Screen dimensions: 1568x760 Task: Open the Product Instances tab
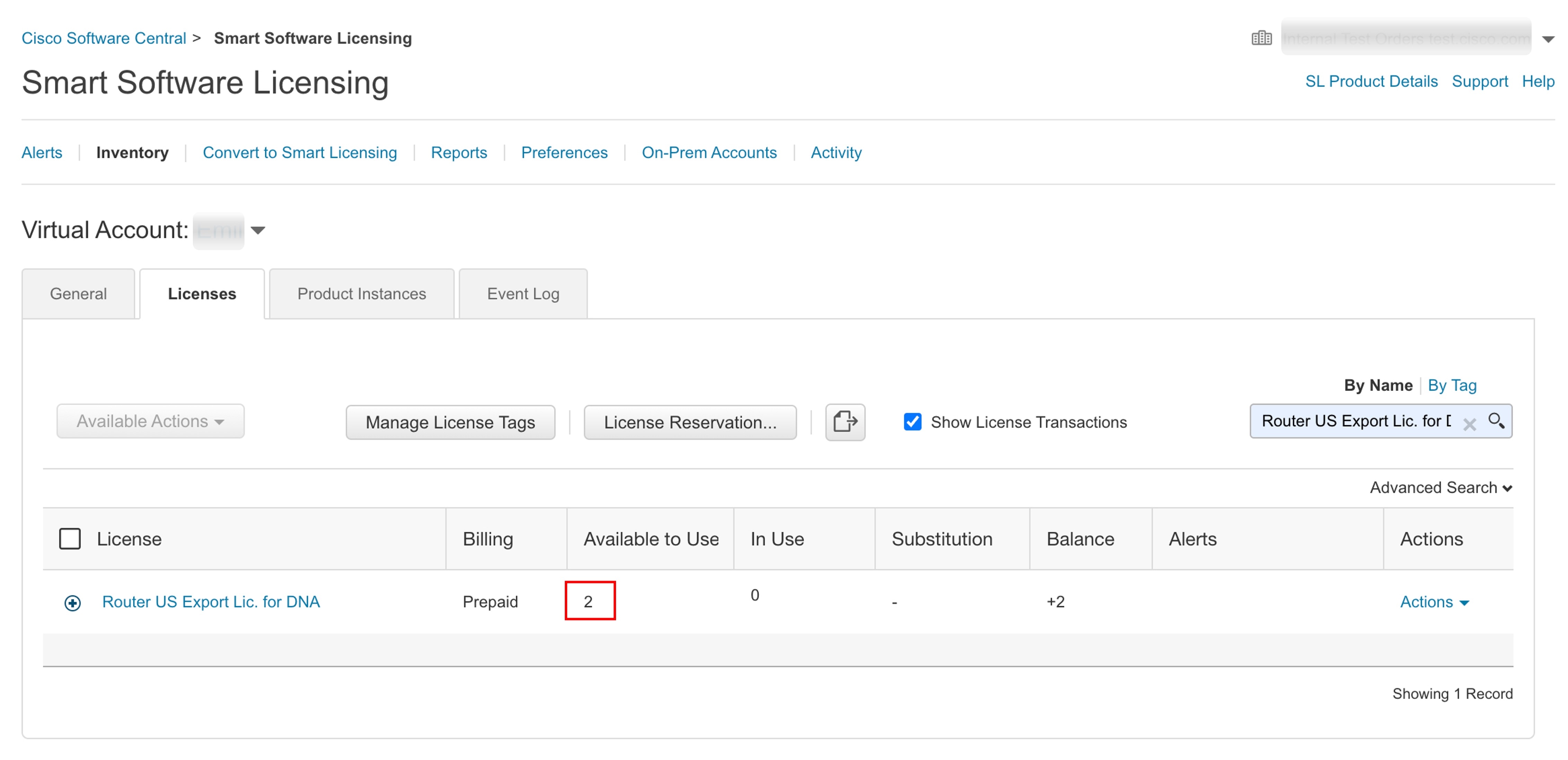362,294
